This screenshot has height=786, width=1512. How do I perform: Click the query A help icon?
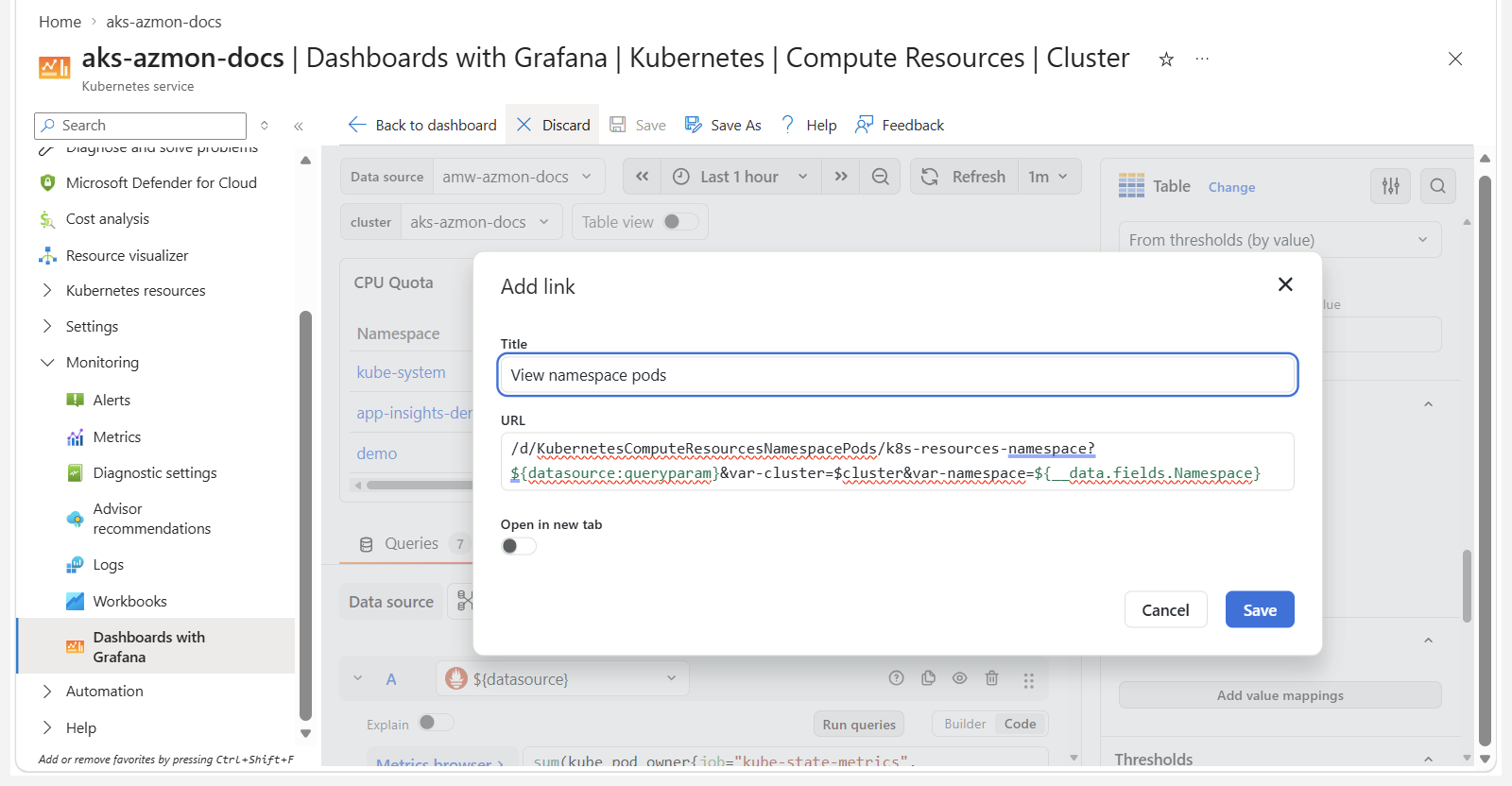click(x=897, y=678)
